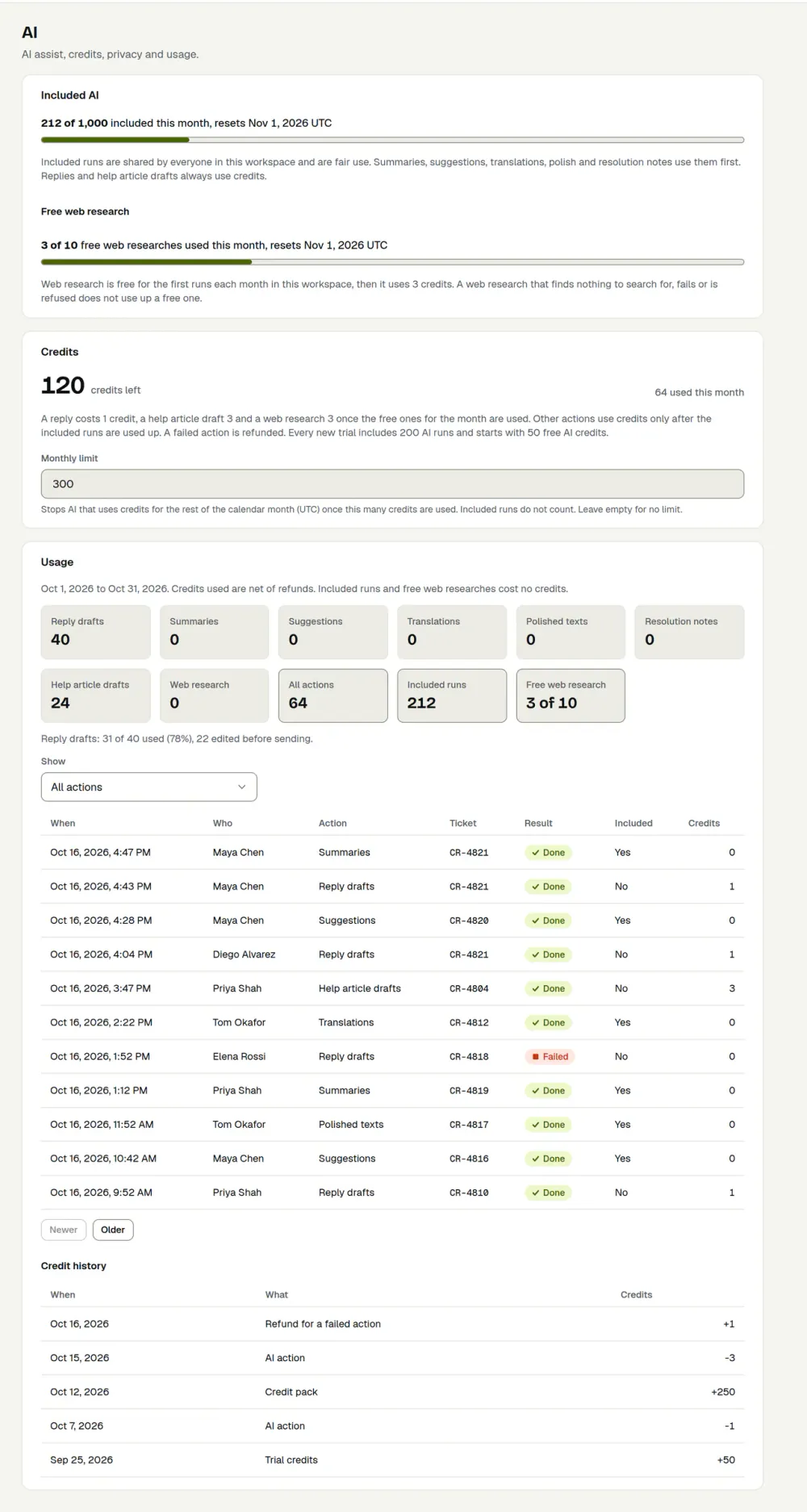Open the Show All actions dropdown
The image size is (807, 1512).
(148, 787)
